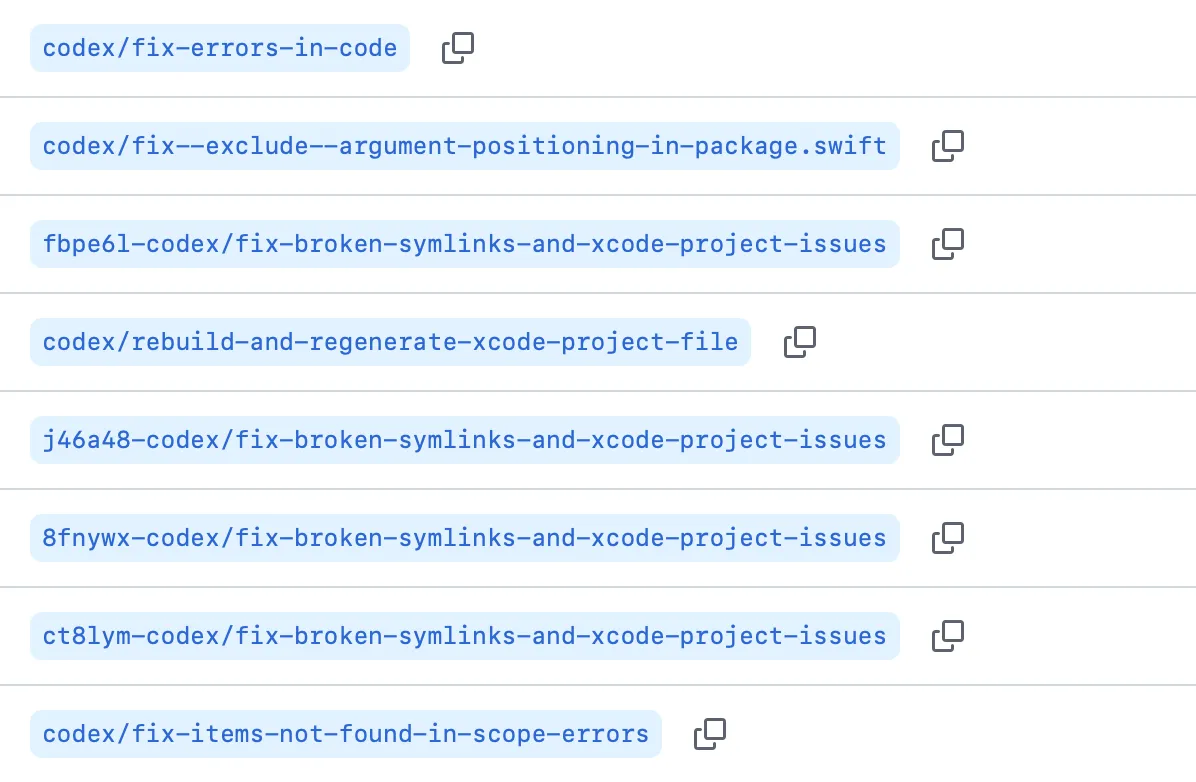Copy the rebuild-and-regenerate-xcode-project-file branch name
The height and width of the screenshot is (782, 1196).
click(799, 342)
